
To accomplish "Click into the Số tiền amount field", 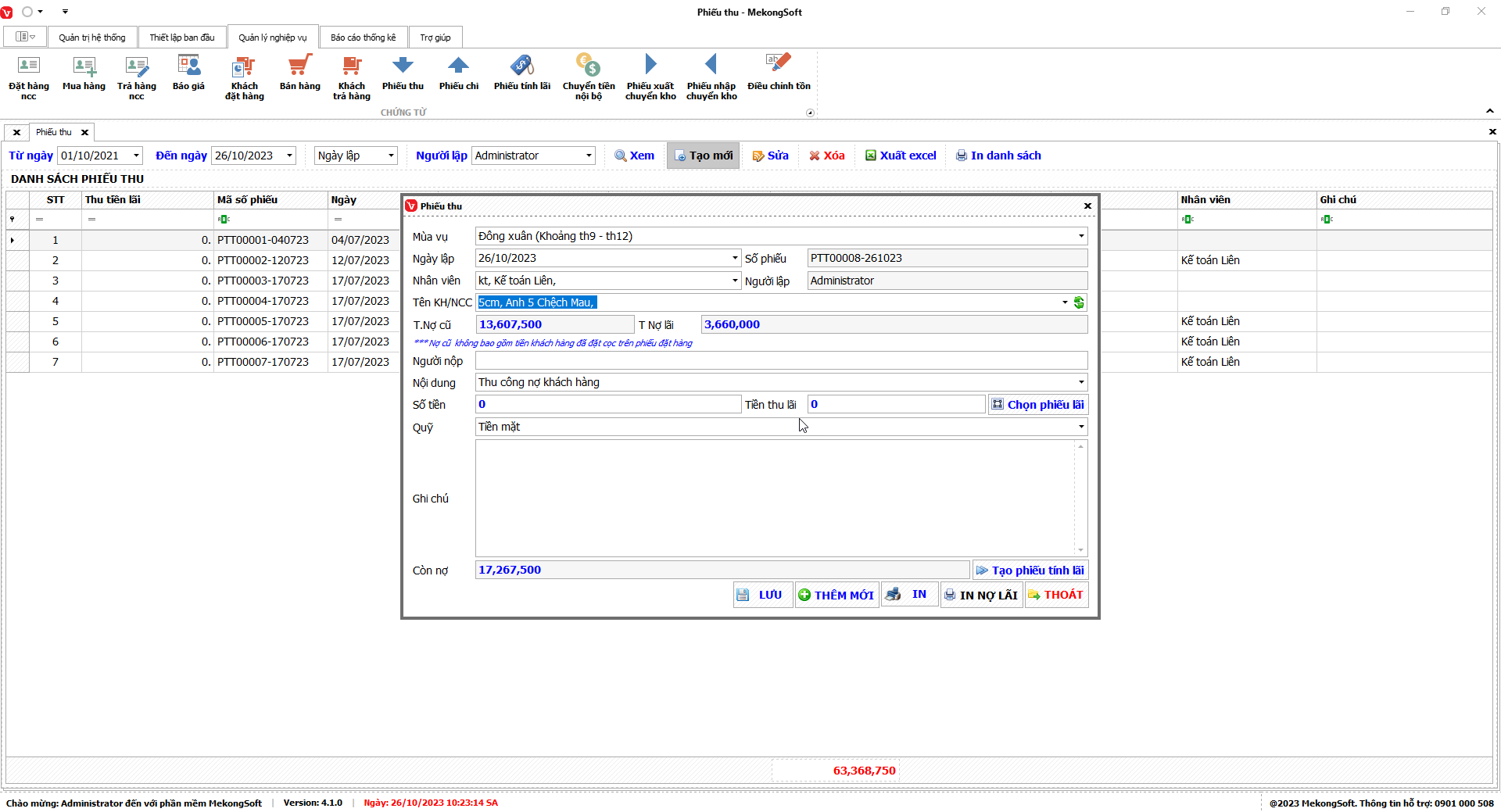I will [607, 404].
